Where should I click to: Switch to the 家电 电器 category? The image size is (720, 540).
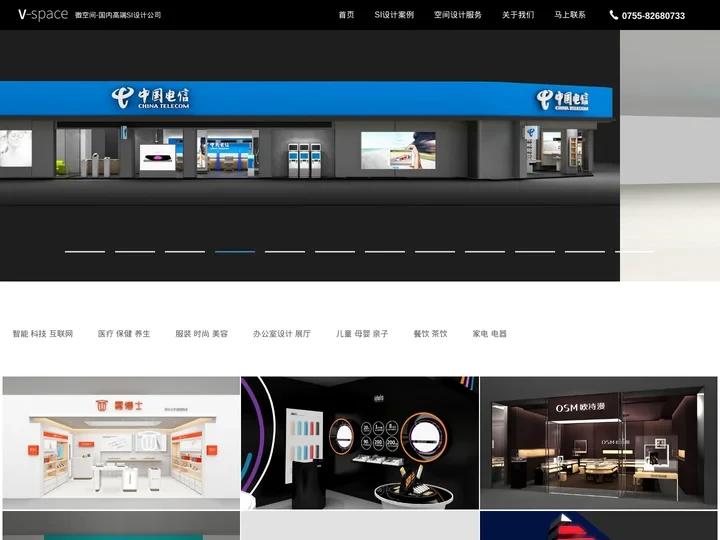tap(489, 334)
